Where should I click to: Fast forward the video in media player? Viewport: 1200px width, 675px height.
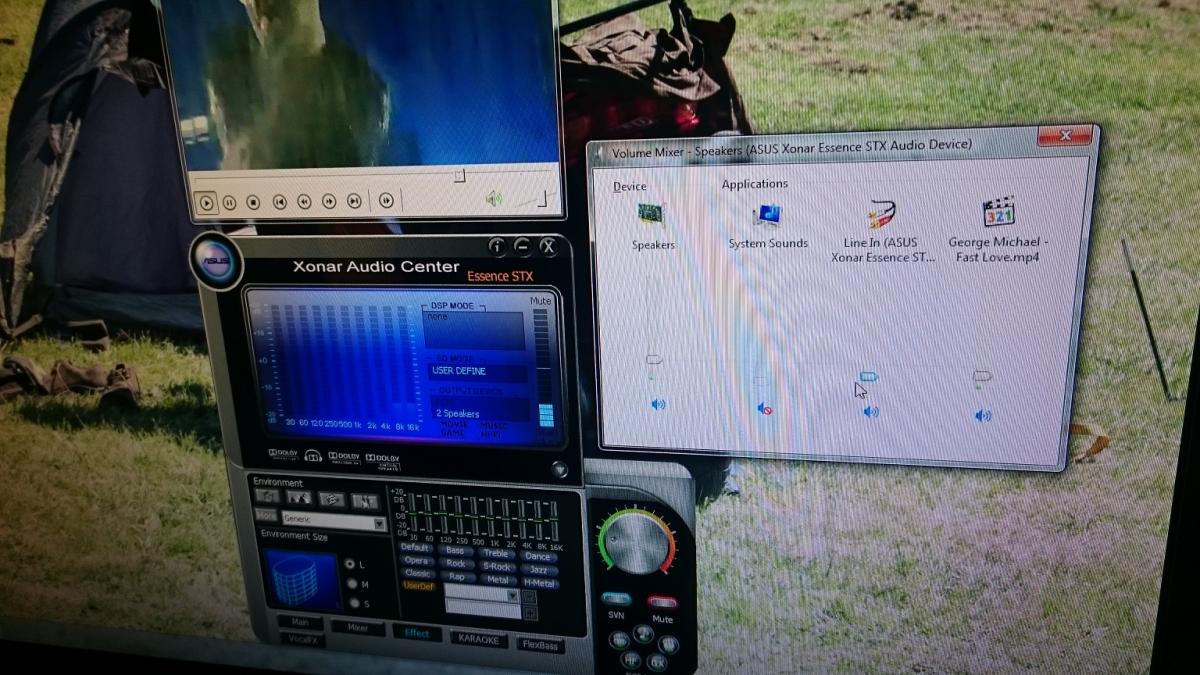(x=329, y=202)
